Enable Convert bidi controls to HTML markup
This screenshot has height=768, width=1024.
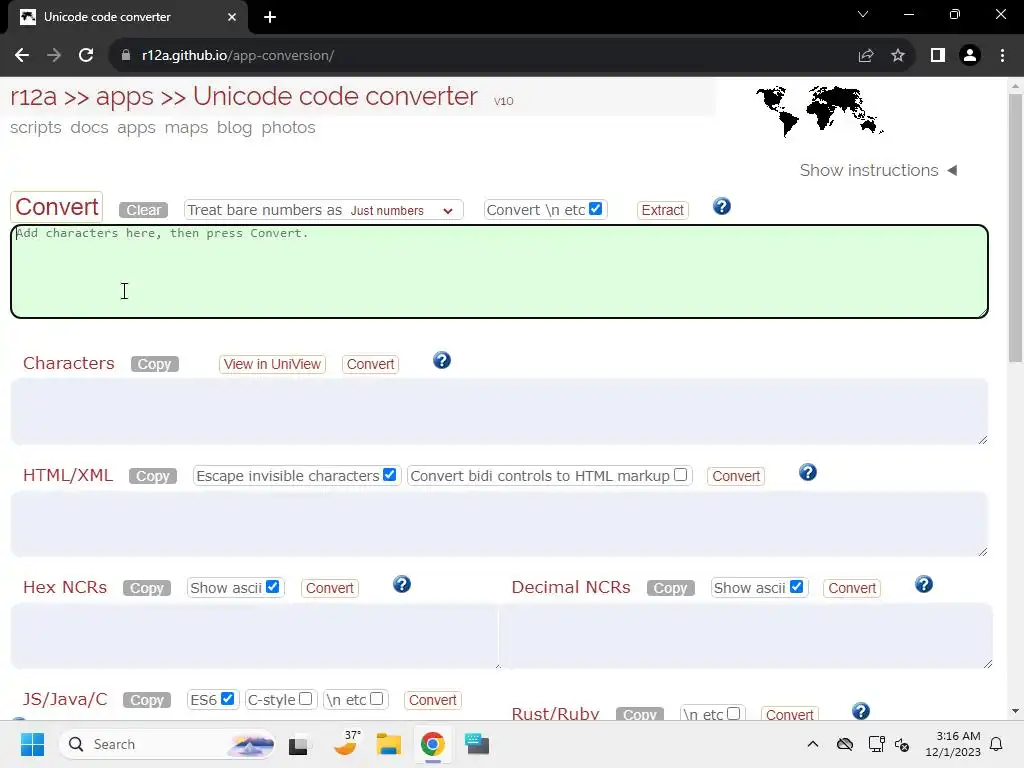click(x=680, y=475)
